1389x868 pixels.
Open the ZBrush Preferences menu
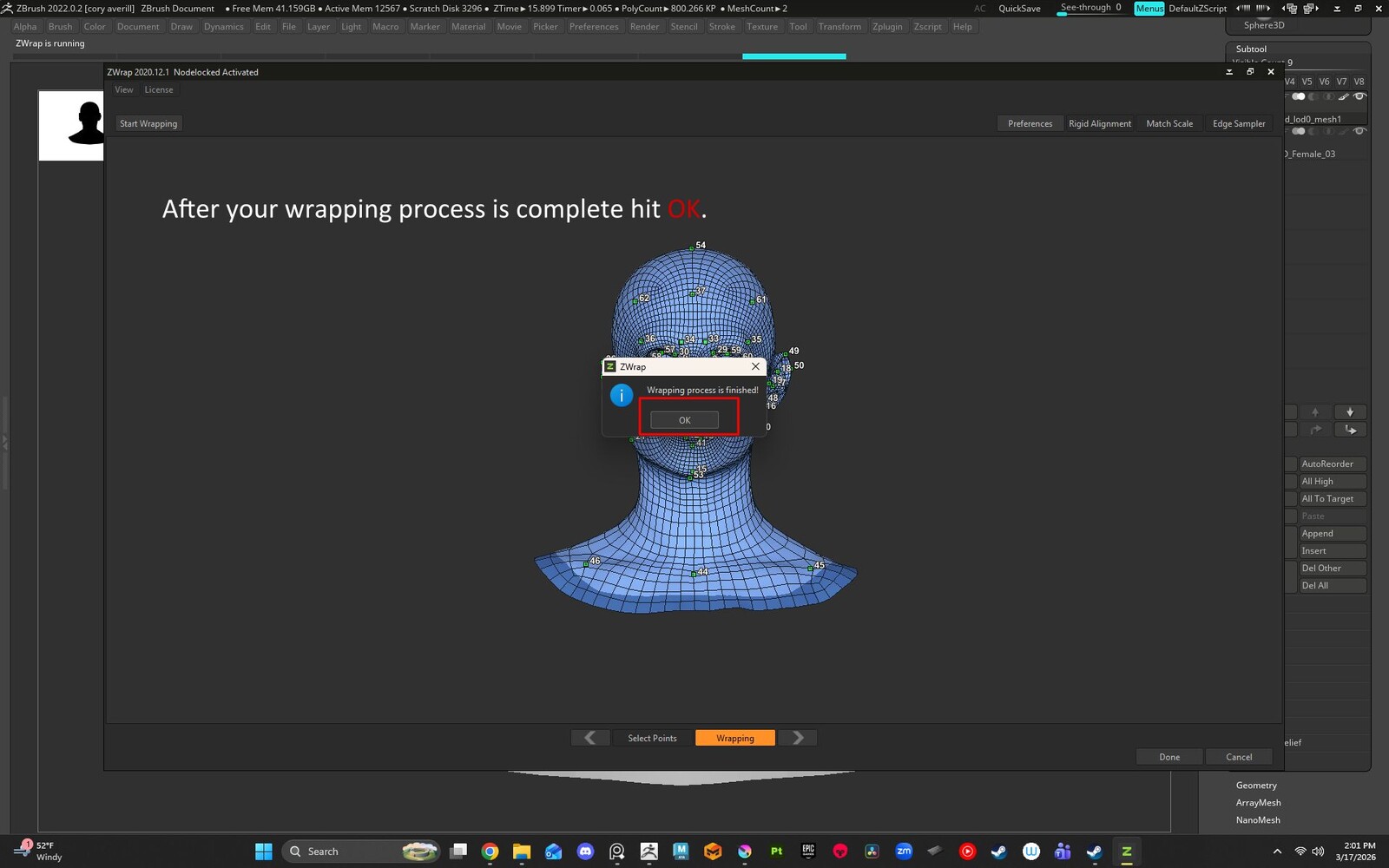click(594, 27)
